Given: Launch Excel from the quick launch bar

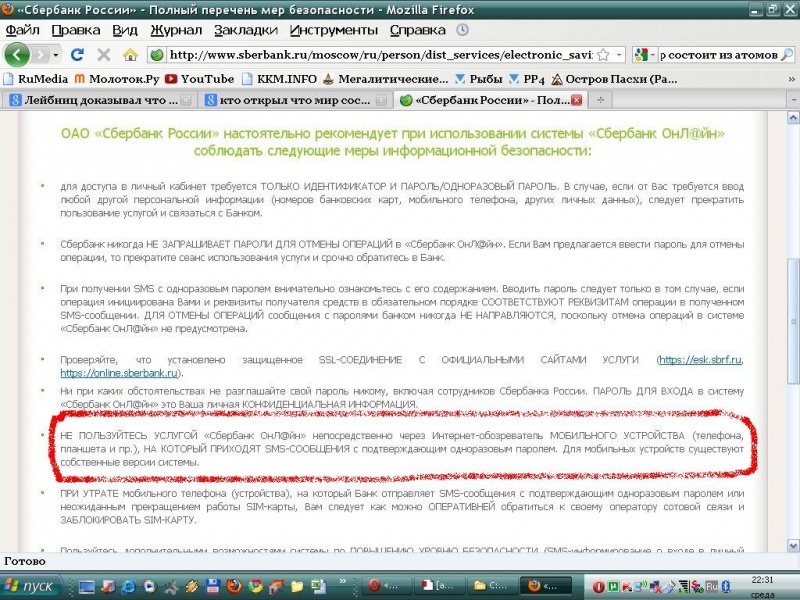Looking at the screenshot, I should point(318,586).
